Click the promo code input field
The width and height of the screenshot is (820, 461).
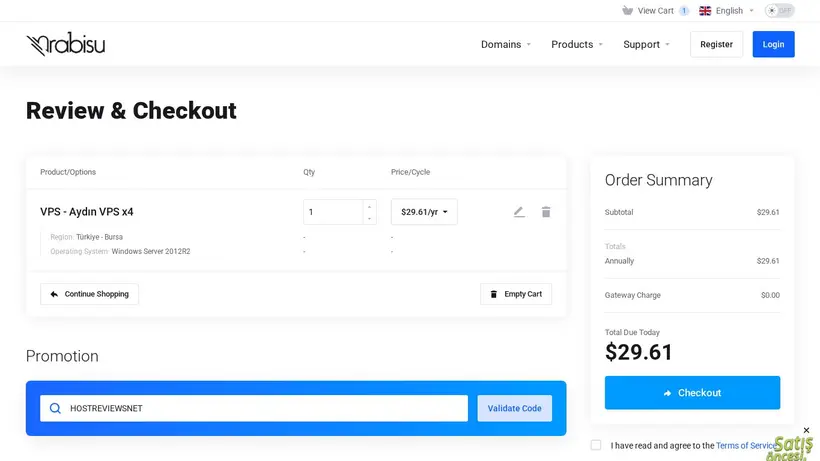pyautogui.click(x=254, y=408)
